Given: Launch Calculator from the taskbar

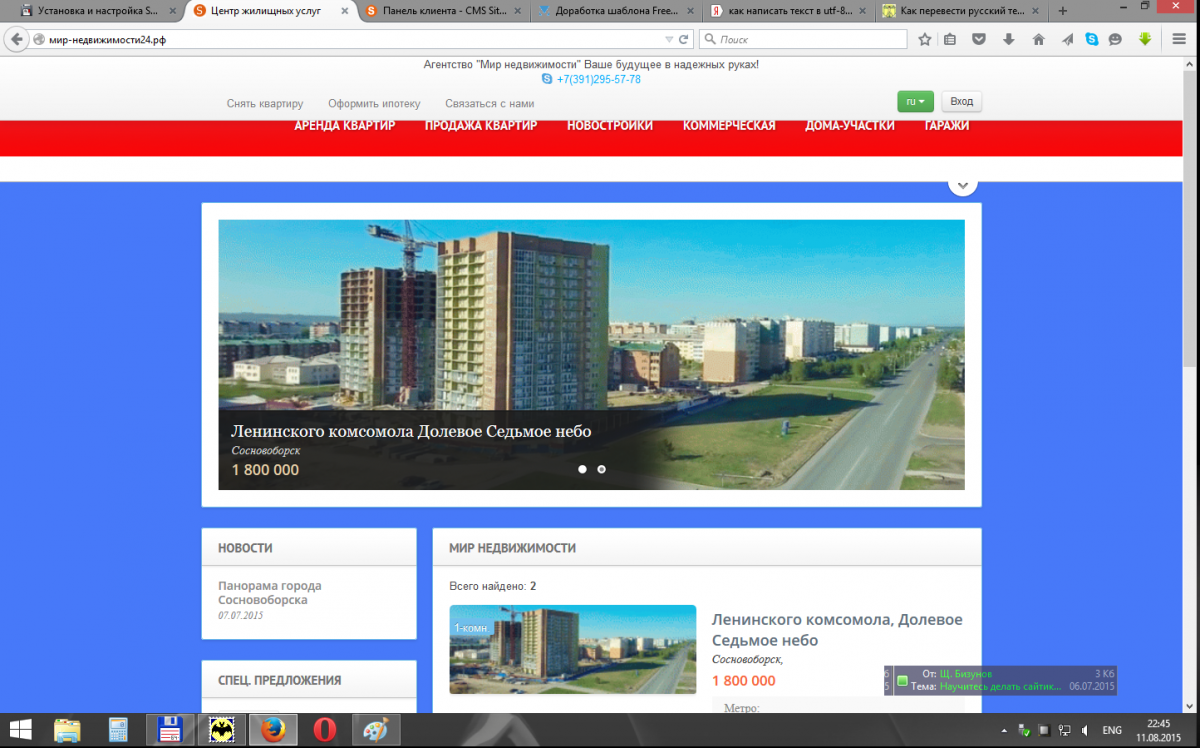Looking at the screenshot, I should point(119,730).
